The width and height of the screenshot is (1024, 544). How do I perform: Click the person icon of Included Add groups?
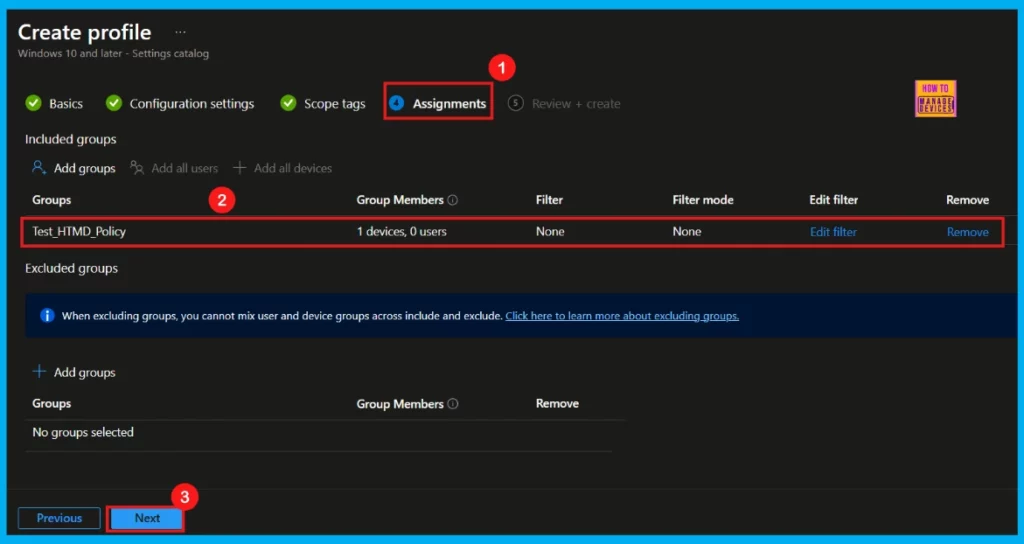click(x=39, y=168)
